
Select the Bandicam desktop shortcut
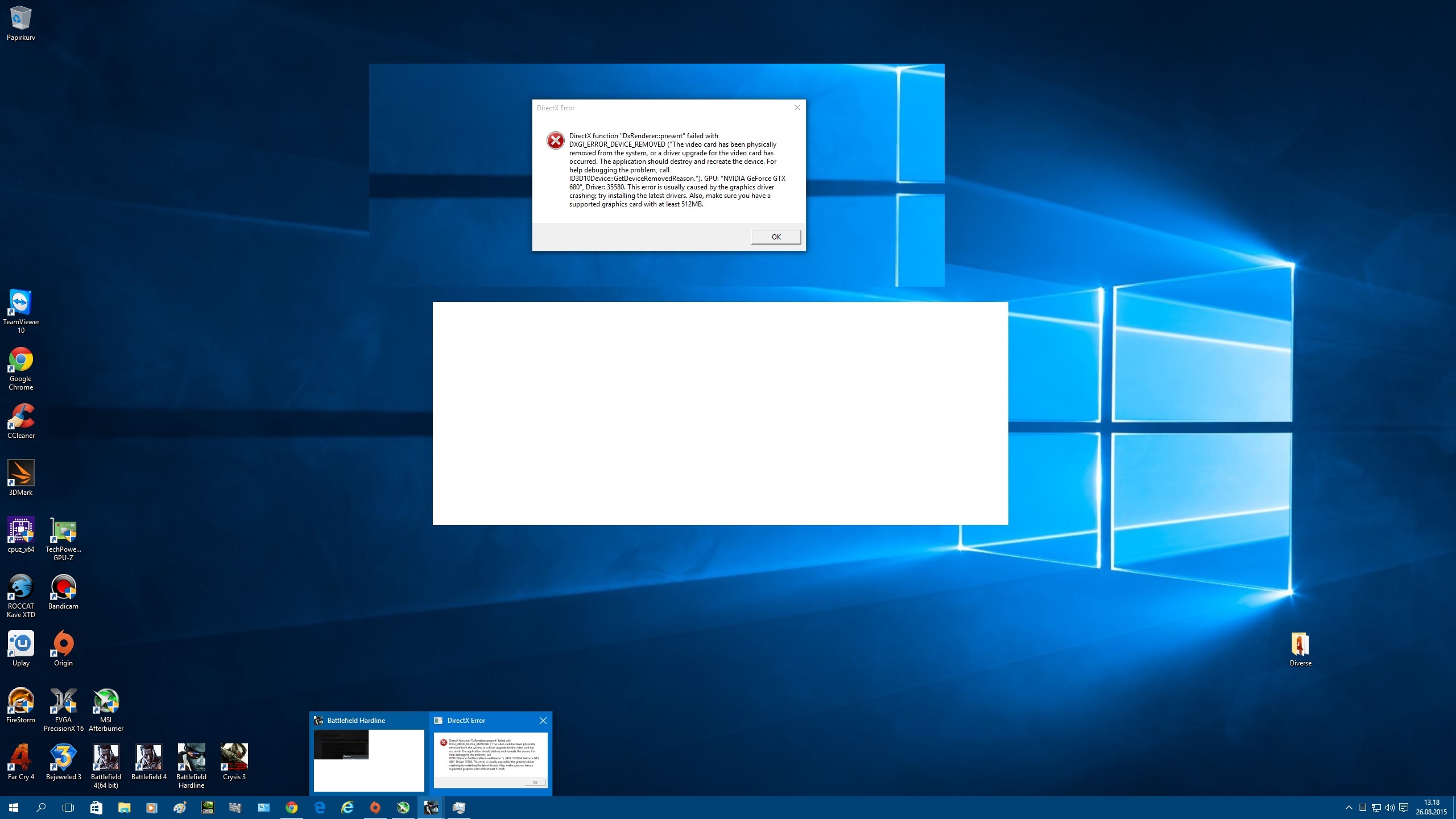click(63, 591)
